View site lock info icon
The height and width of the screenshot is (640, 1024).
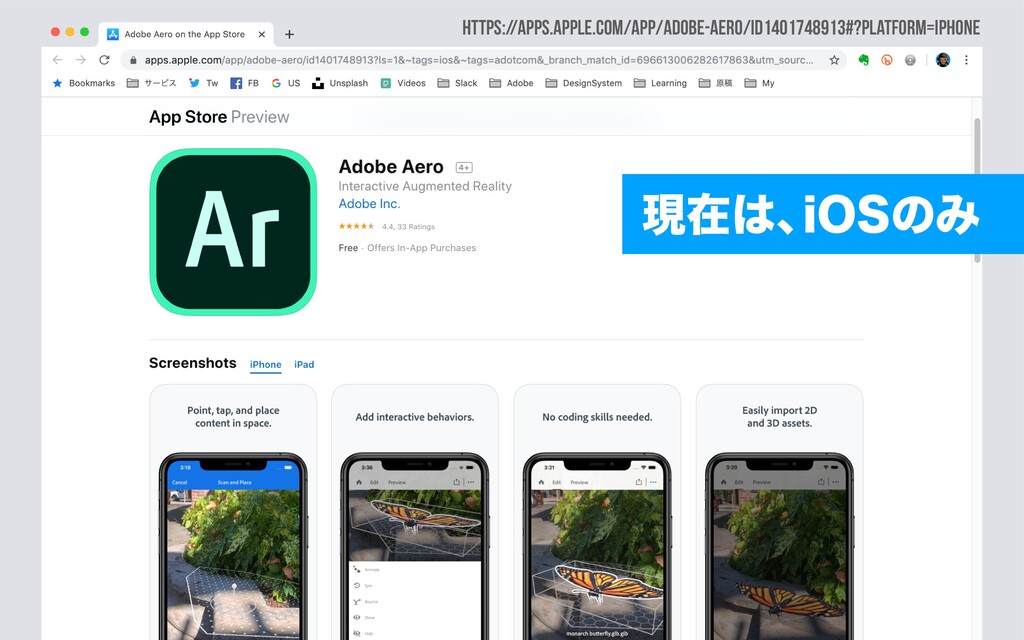click(x=133, y=60)
